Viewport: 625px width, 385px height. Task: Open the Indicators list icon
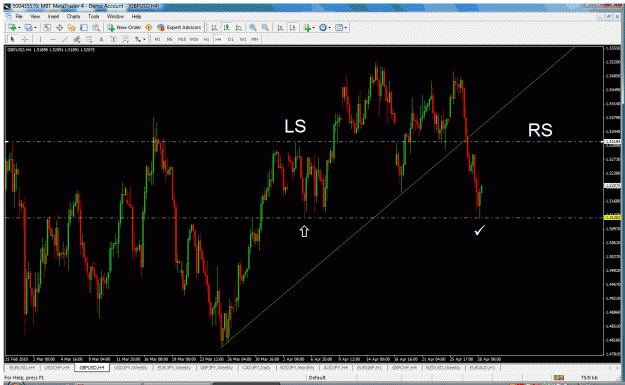307,27
